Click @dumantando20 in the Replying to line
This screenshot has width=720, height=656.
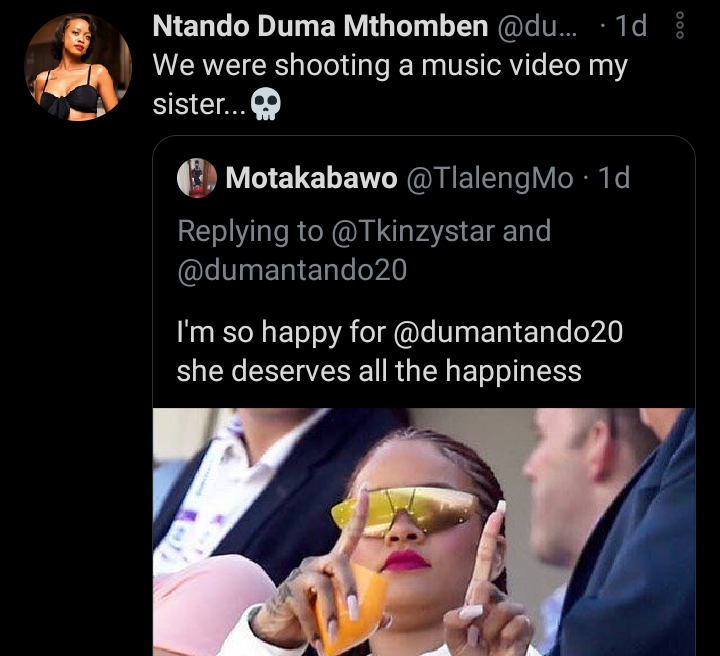coord(291,270)
